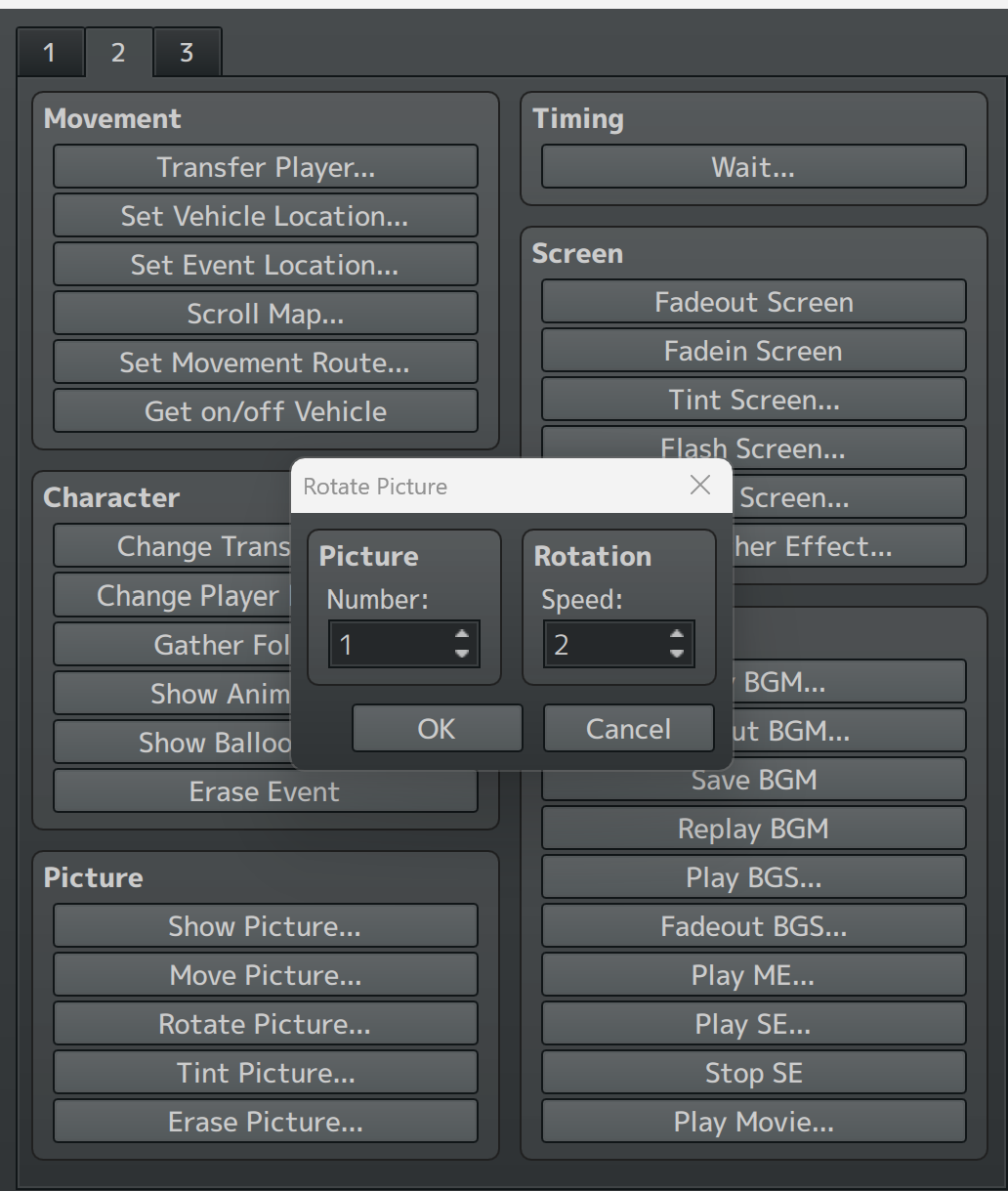
Task: Open the Play BGS command
Action: [754, 877]
